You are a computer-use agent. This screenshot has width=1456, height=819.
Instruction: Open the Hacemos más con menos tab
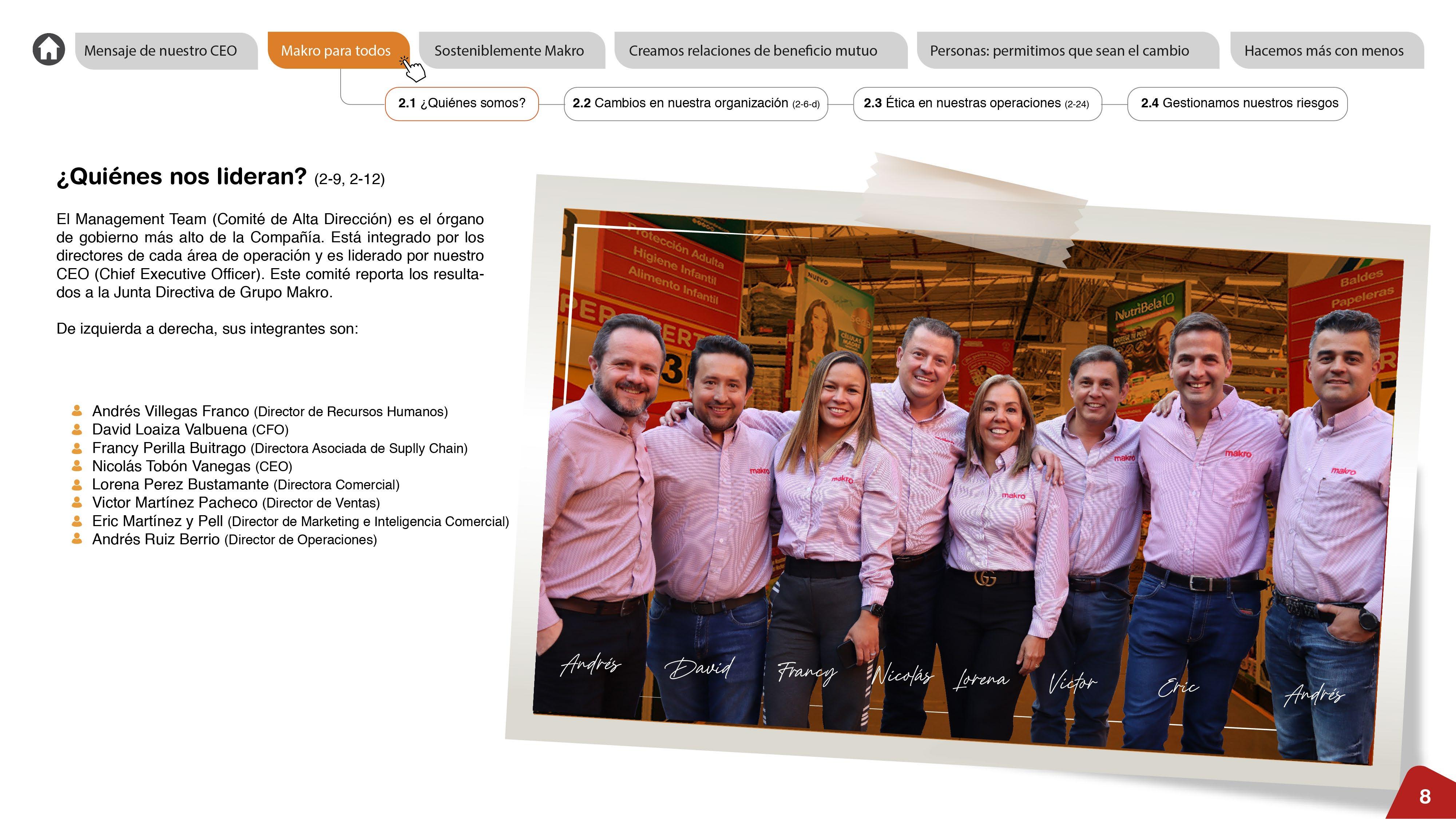pos(1324,51)
